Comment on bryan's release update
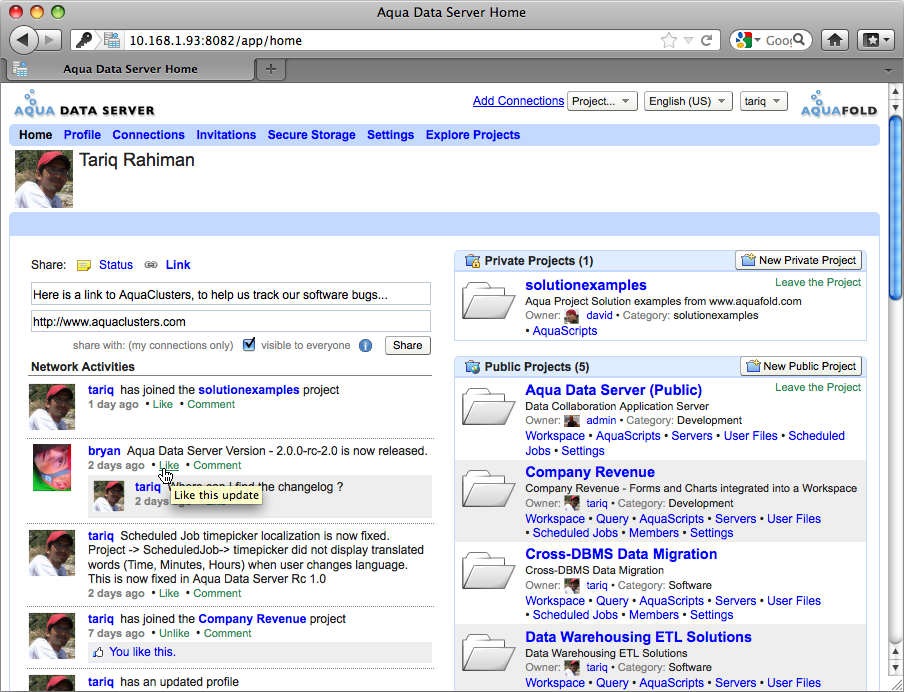Screen dimensions: 904x692 (217, 465)
